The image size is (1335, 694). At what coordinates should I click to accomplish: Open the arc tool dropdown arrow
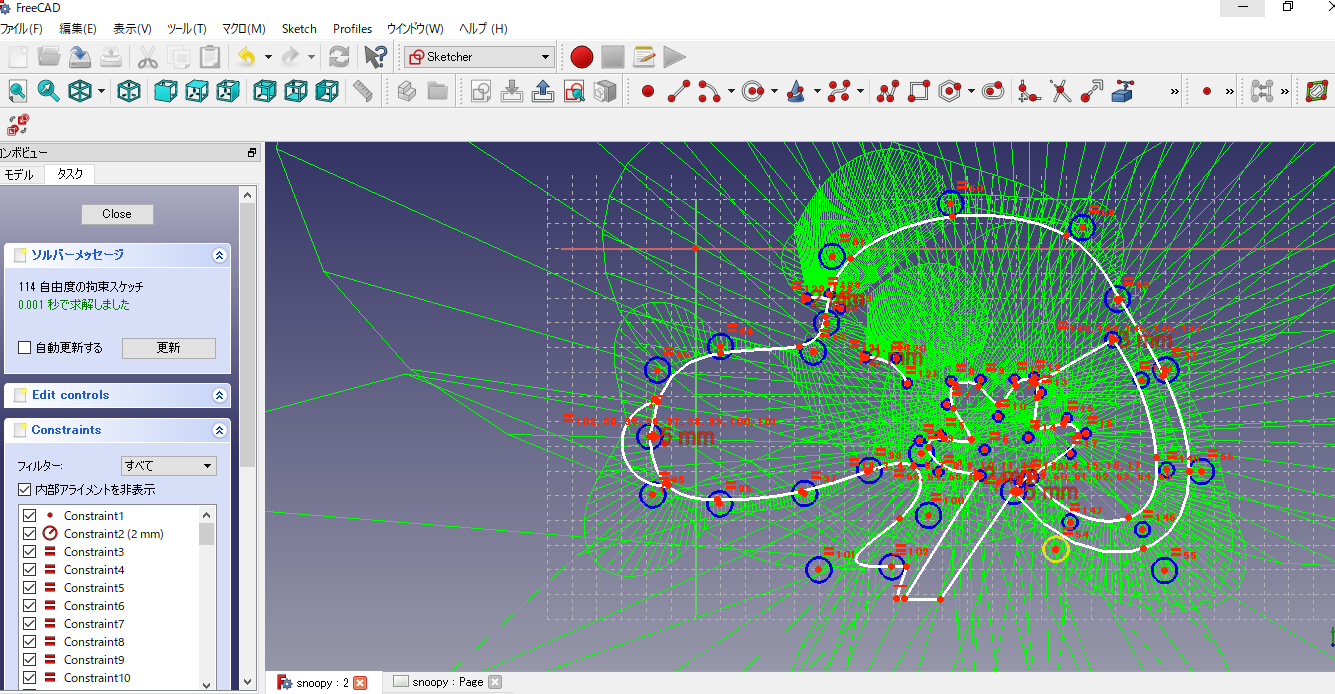coord(731,92)
